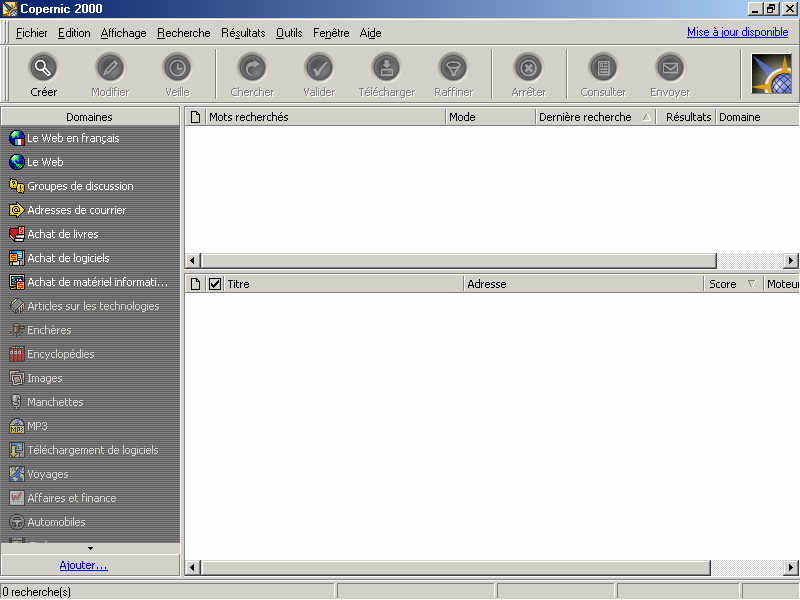Click the Consulter toolbar icon
The height and width of the screenshot is (600, 800).
tap(603, 67)
